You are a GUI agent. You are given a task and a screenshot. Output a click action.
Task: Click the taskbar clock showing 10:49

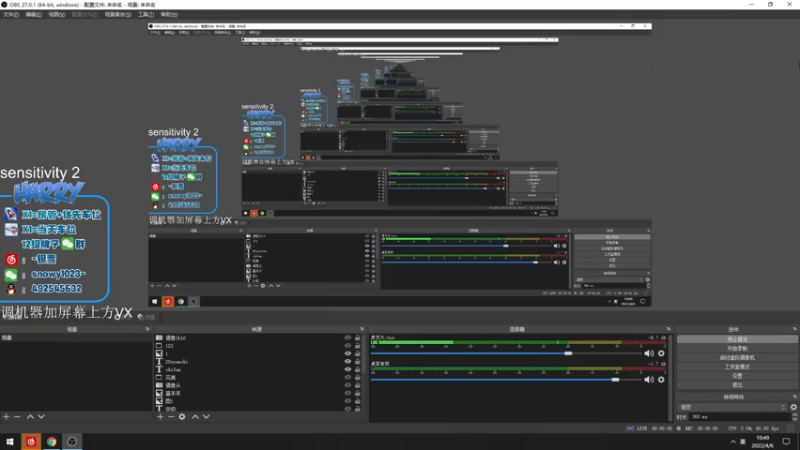point(763,442)
